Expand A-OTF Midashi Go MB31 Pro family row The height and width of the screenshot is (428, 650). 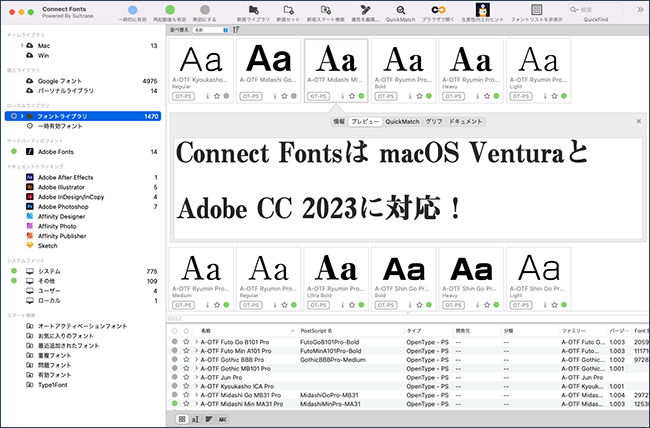tap(196, 395)
